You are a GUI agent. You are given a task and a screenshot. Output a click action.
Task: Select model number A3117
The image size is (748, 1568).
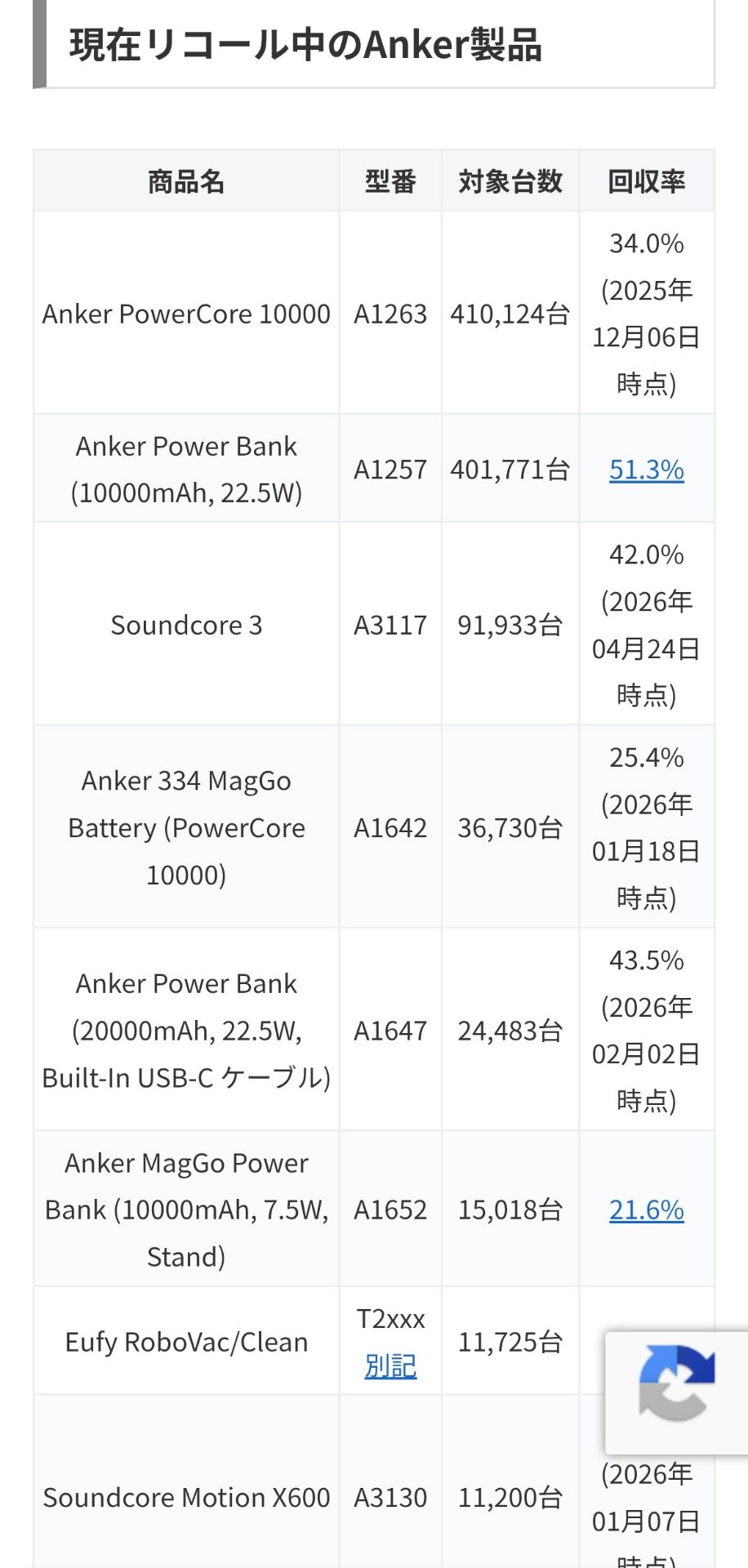coord(390,625)
